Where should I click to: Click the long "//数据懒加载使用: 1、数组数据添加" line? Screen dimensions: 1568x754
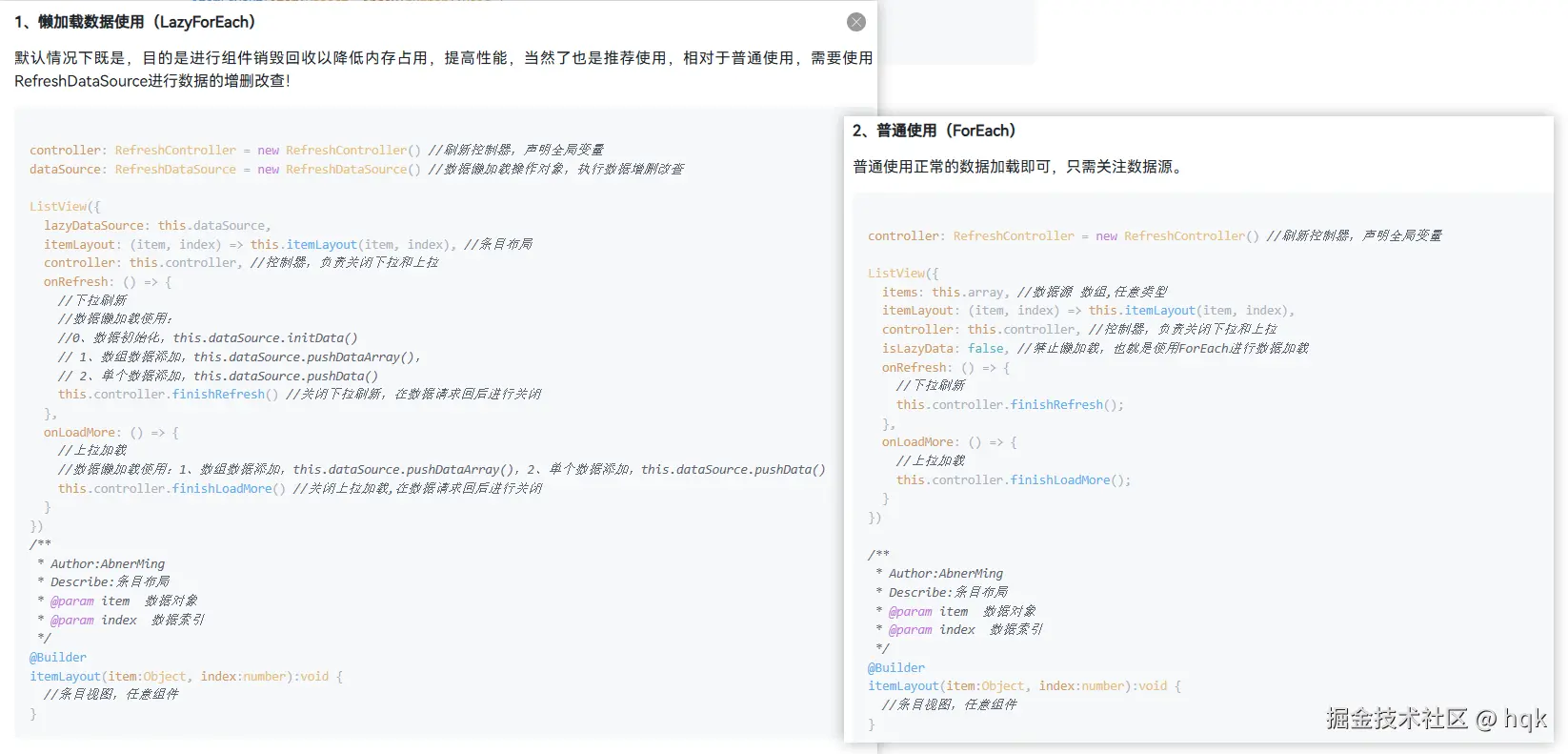pos(442,470)
